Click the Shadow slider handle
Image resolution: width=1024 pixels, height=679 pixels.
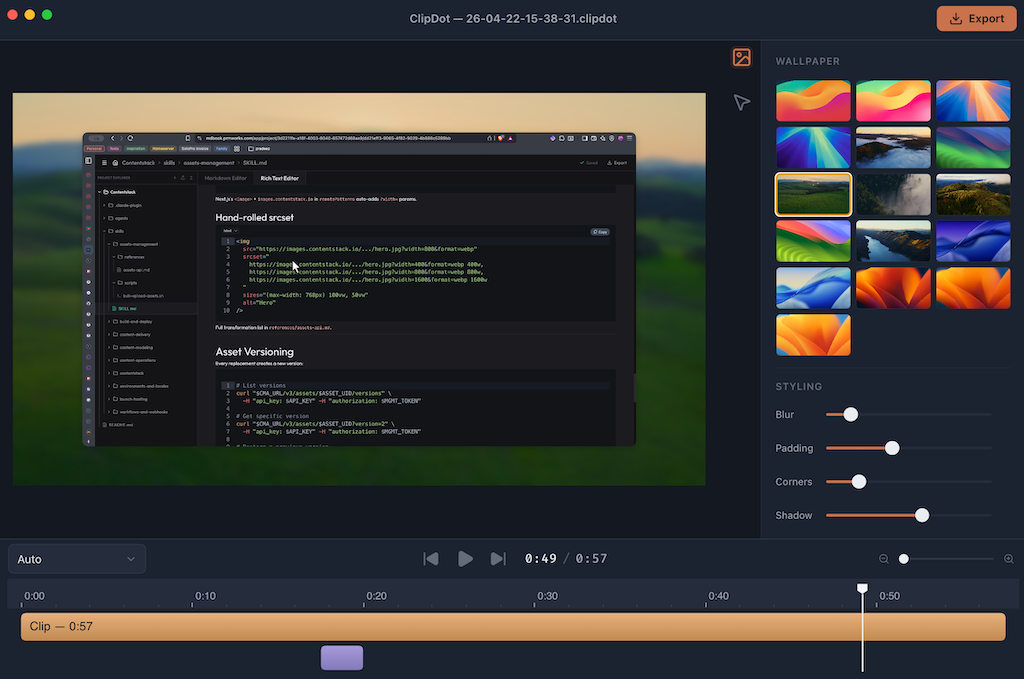pyautogui.click(x=921, y=515)
